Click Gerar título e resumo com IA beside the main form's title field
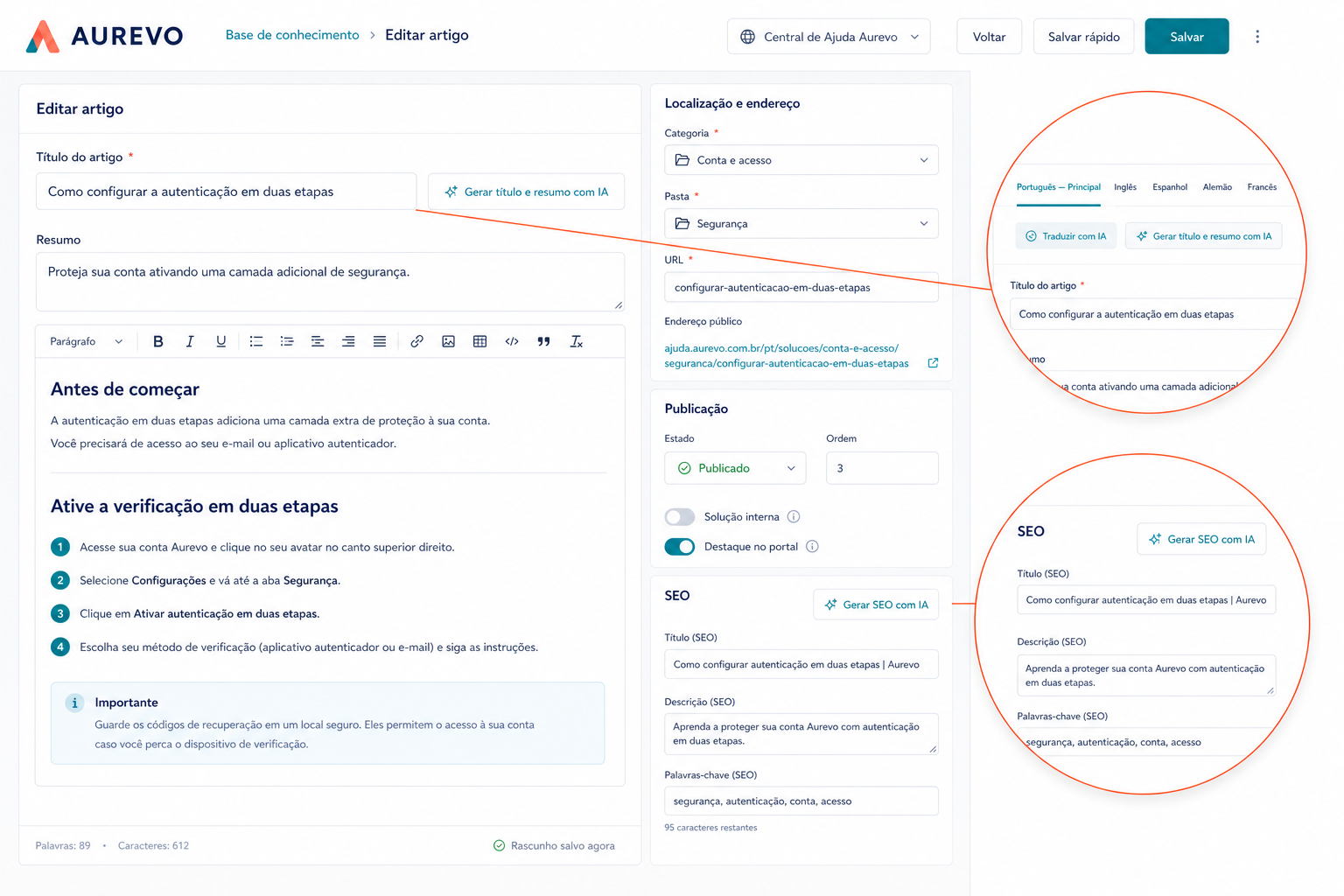1344x896 pixels. pos(526,192)
